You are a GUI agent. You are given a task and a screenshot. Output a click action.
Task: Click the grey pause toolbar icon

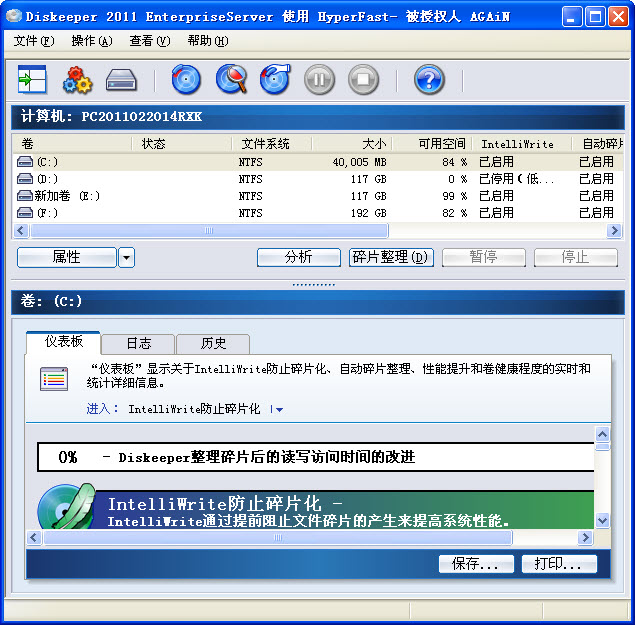tap(320, 80)
